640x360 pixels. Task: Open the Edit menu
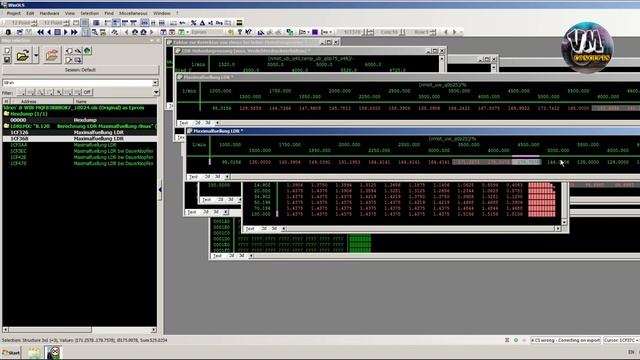[x=30, y=13]
